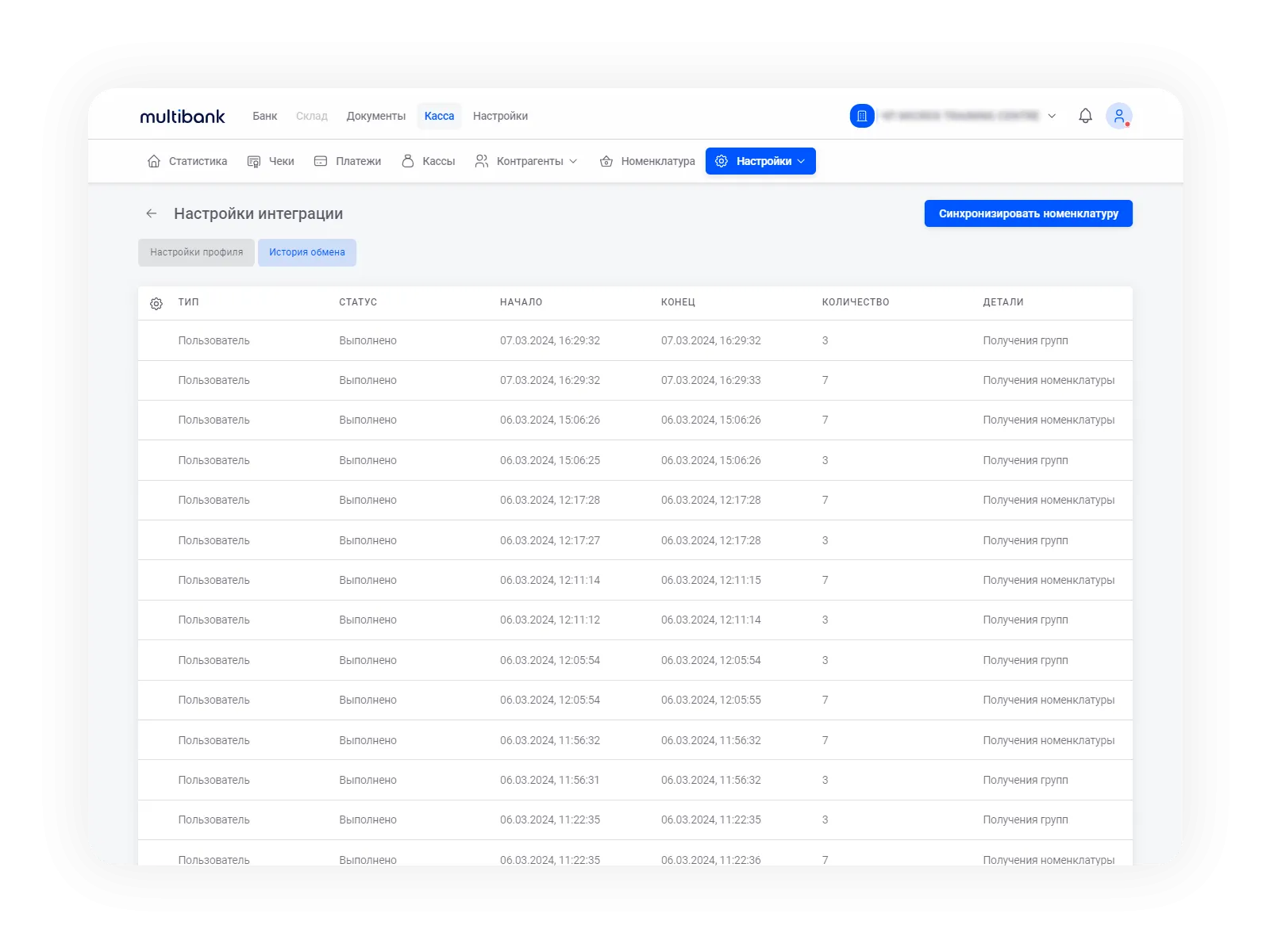Click the КОНЕЦ column header
Viewport: 1270px width, 952px height.
[678, 302]
